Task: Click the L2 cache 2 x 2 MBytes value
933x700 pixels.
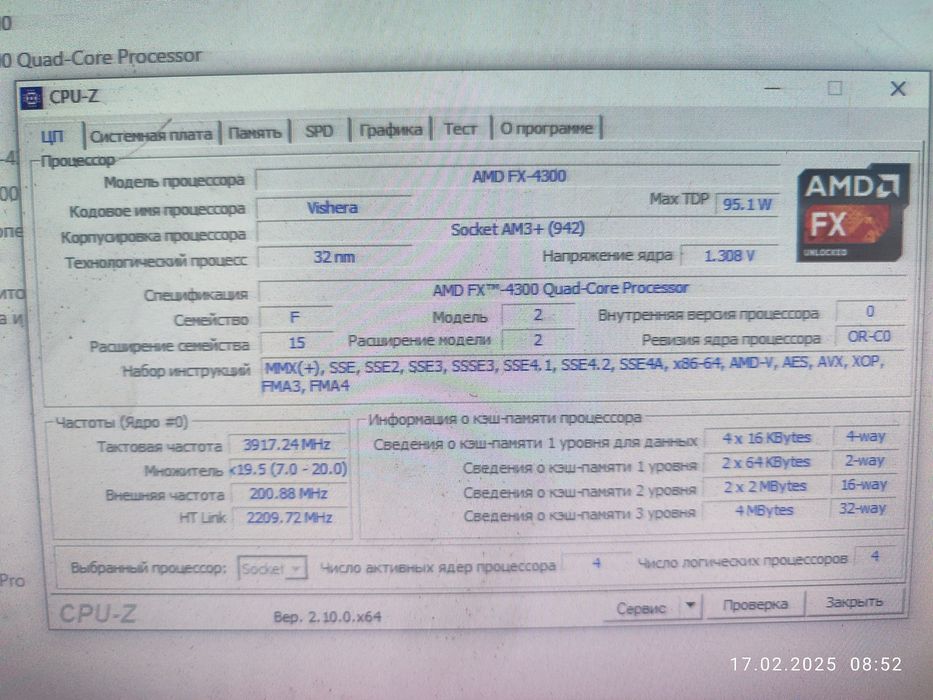Action: coord(765,487)
